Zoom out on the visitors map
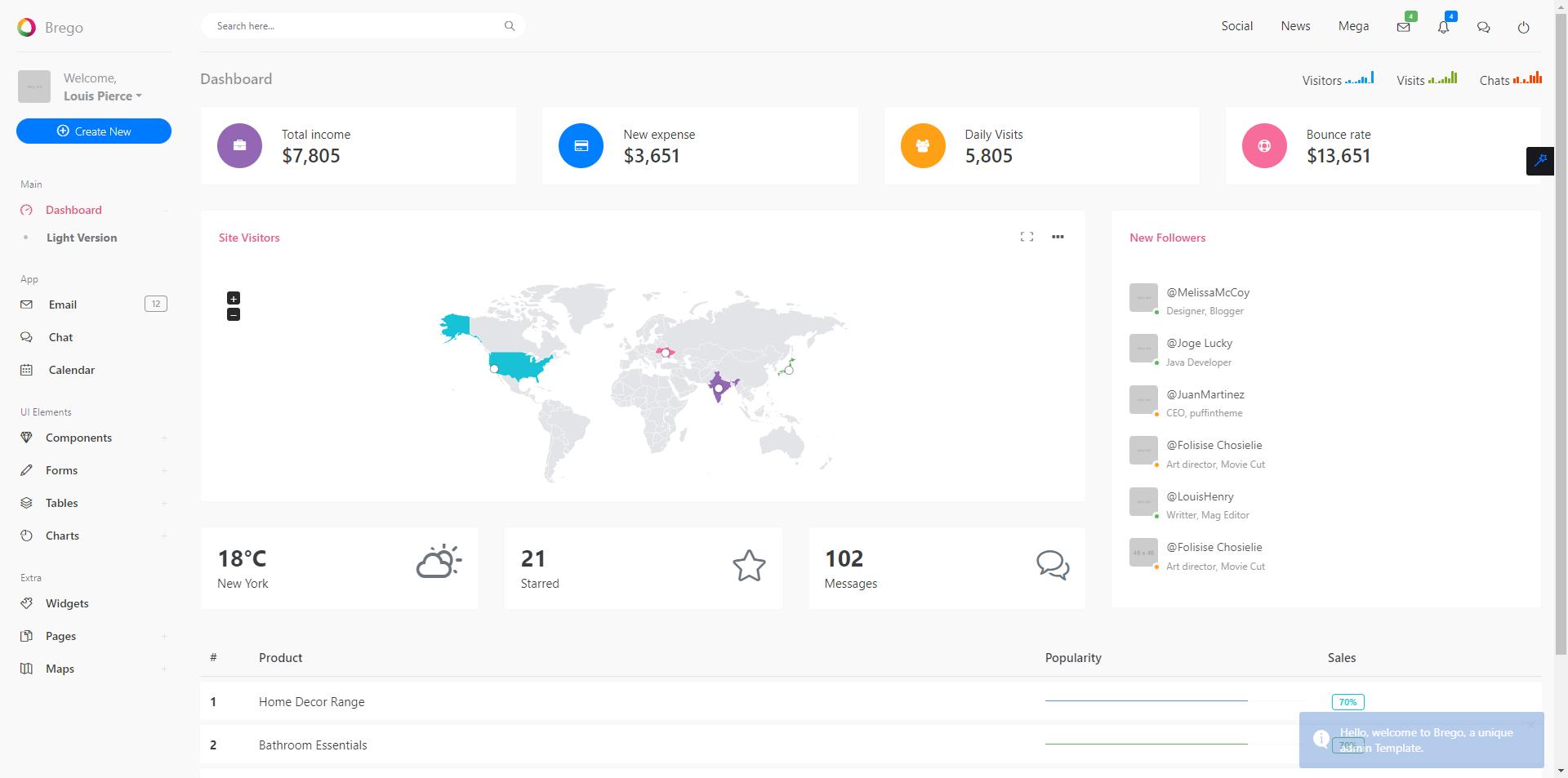The height and width of the screenshot is (778, 1568). [234, 314]
